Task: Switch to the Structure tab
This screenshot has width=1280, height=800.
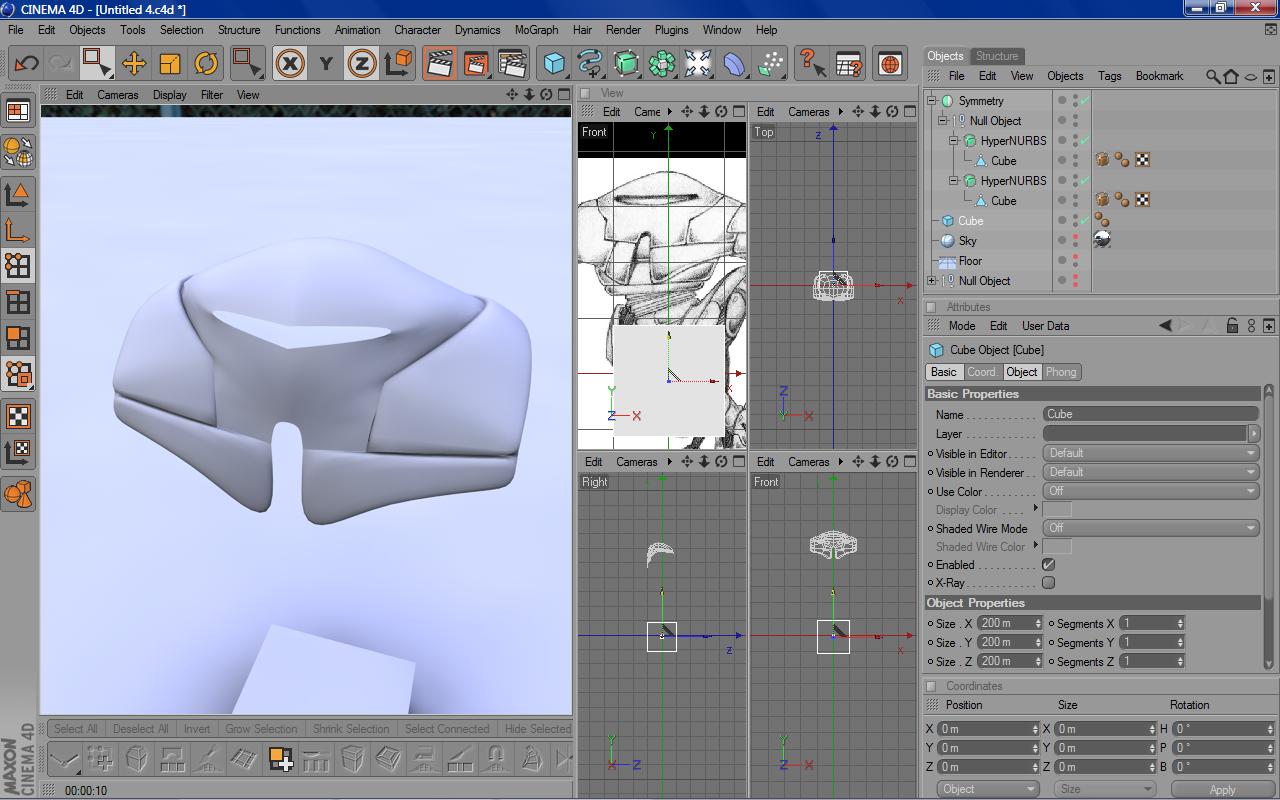Action: [x=997, y=56]
